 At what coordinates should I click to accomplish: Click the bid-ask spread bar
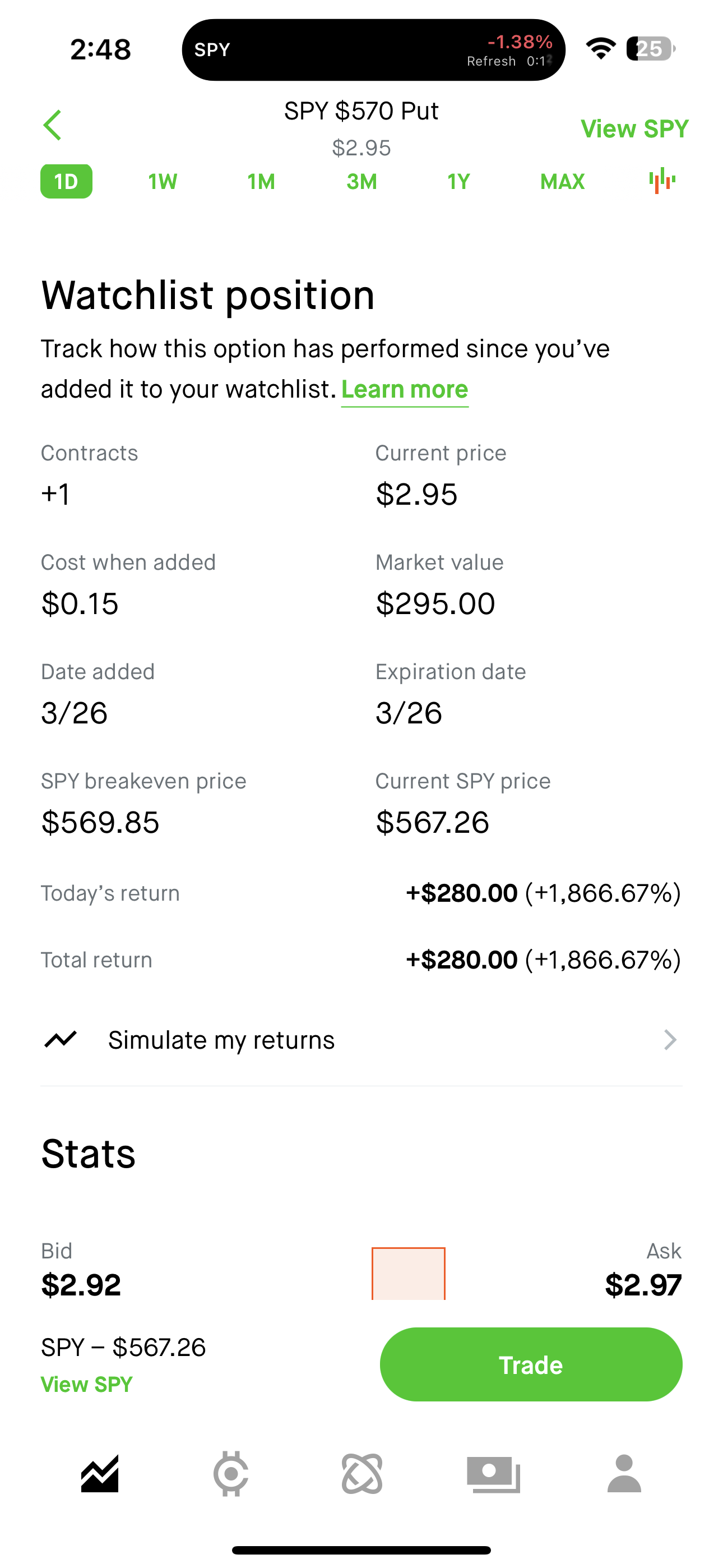click(x=409, y=1273)
